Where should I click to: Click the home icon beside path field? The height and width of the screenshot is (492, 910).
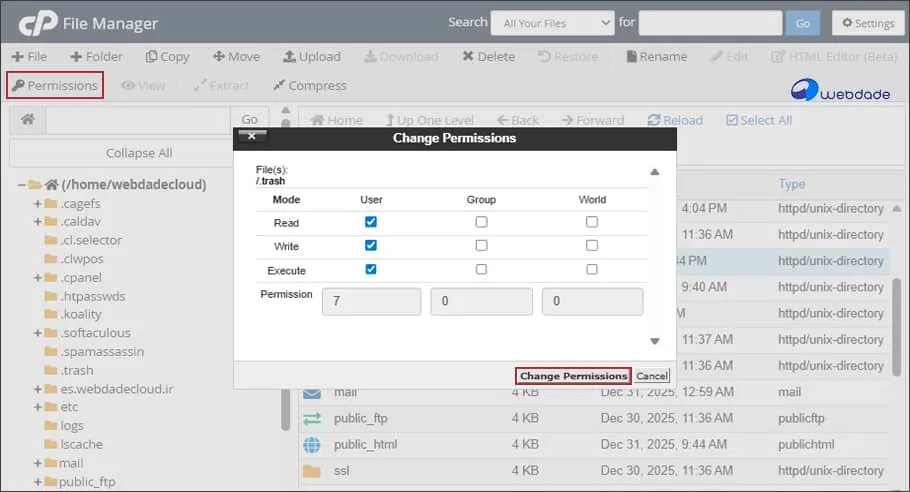click(x=27, y=120)
